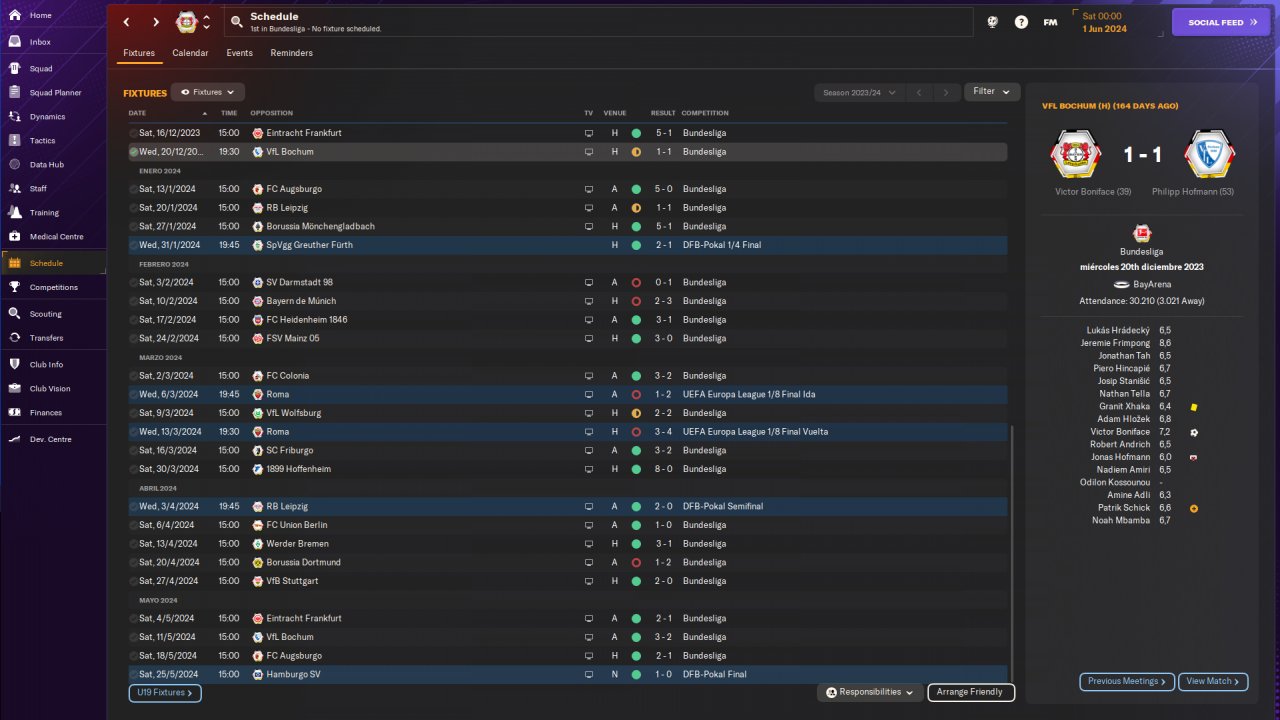Open the Fixtures view dropdown with eye icon
This screenshot has height=720, width=1280.
point(208,92)
